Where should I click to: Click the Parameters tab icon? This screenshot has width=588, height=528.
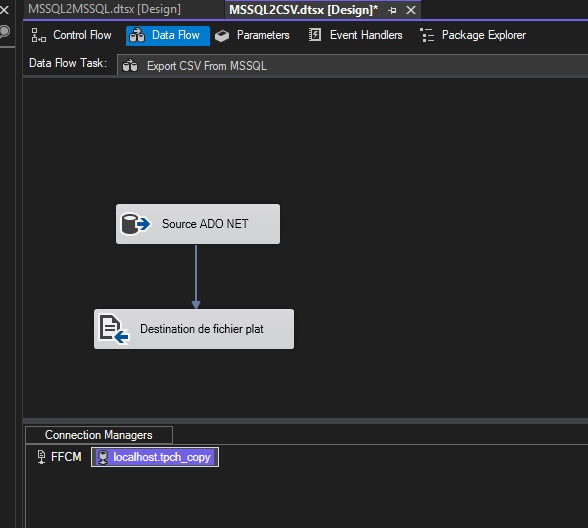[222, 36]
